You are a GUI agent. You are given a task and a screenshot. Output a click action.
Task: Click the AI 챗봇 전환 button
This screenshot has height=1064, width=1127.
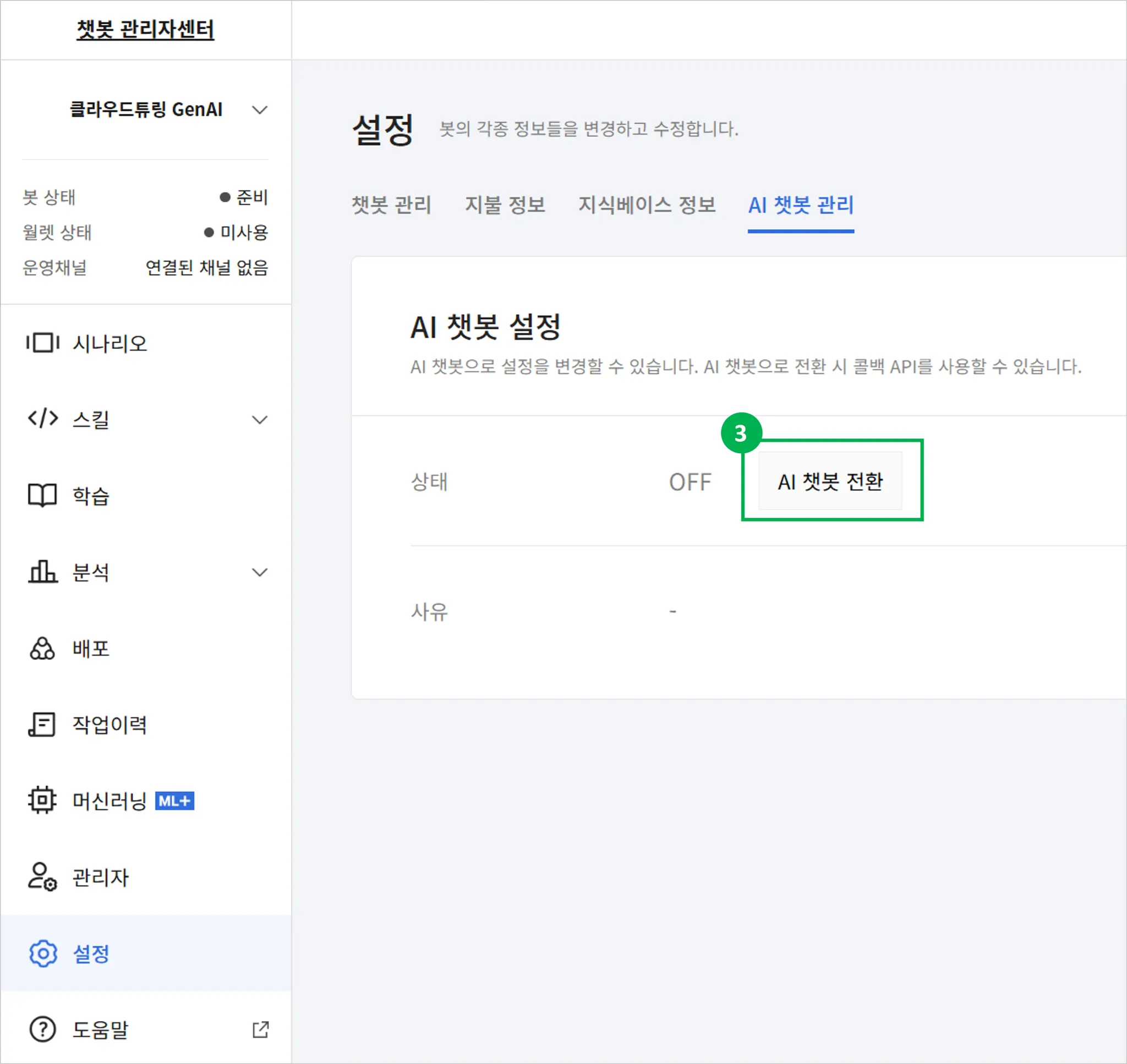point(831,481)
